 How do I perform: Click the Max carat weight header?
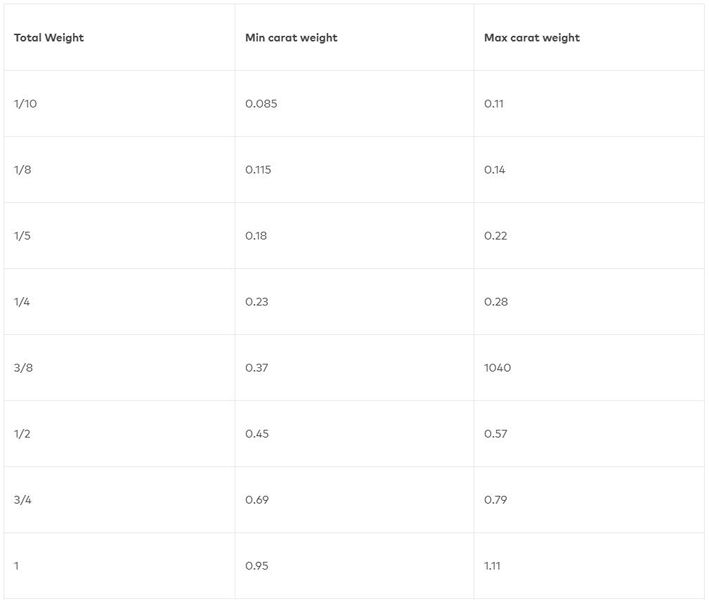pos(532,38)
